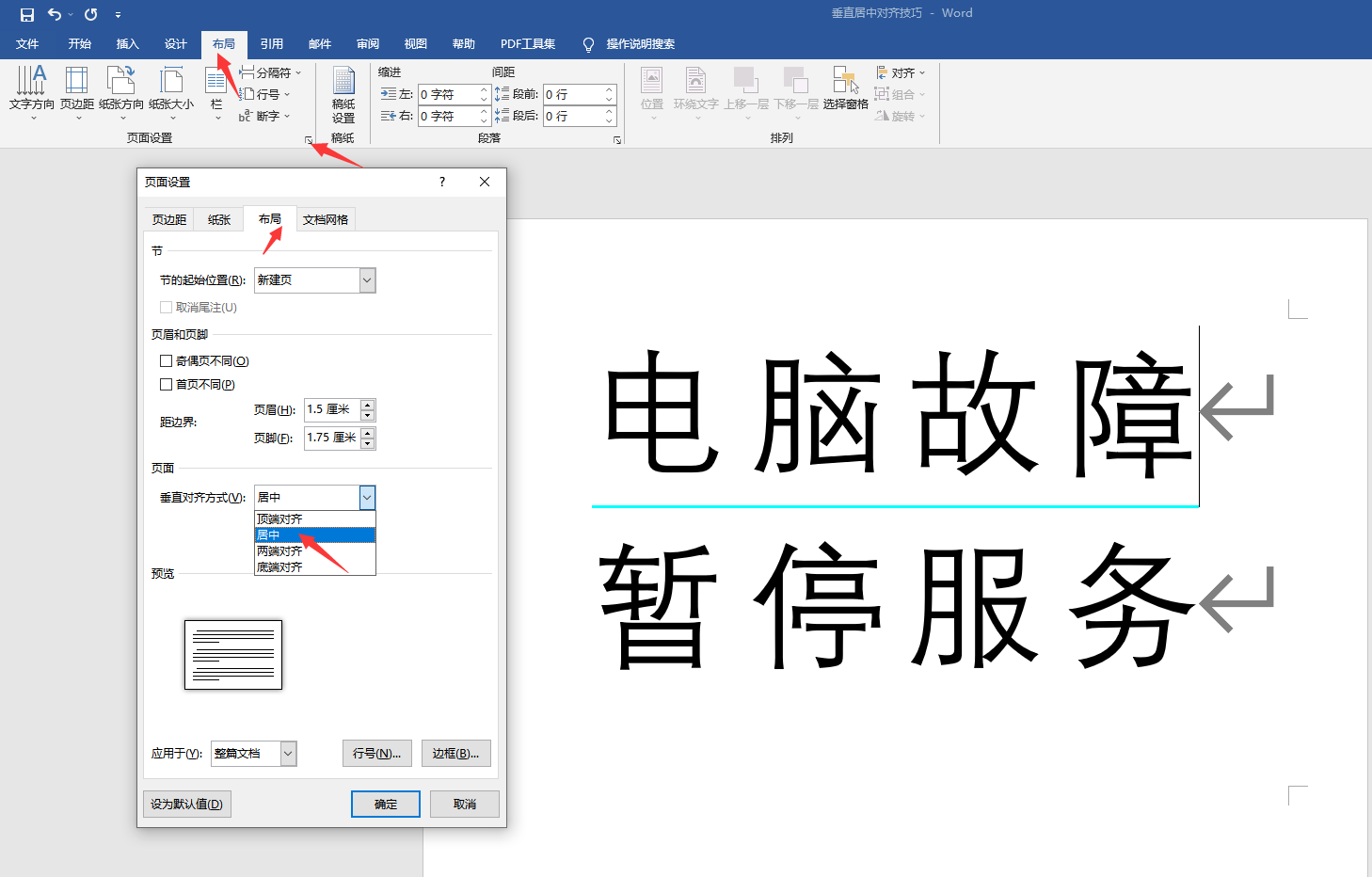This screenshot has width=1372, height=877.
Task: Click the dialog help question mark
Action: tap(442, 183)
